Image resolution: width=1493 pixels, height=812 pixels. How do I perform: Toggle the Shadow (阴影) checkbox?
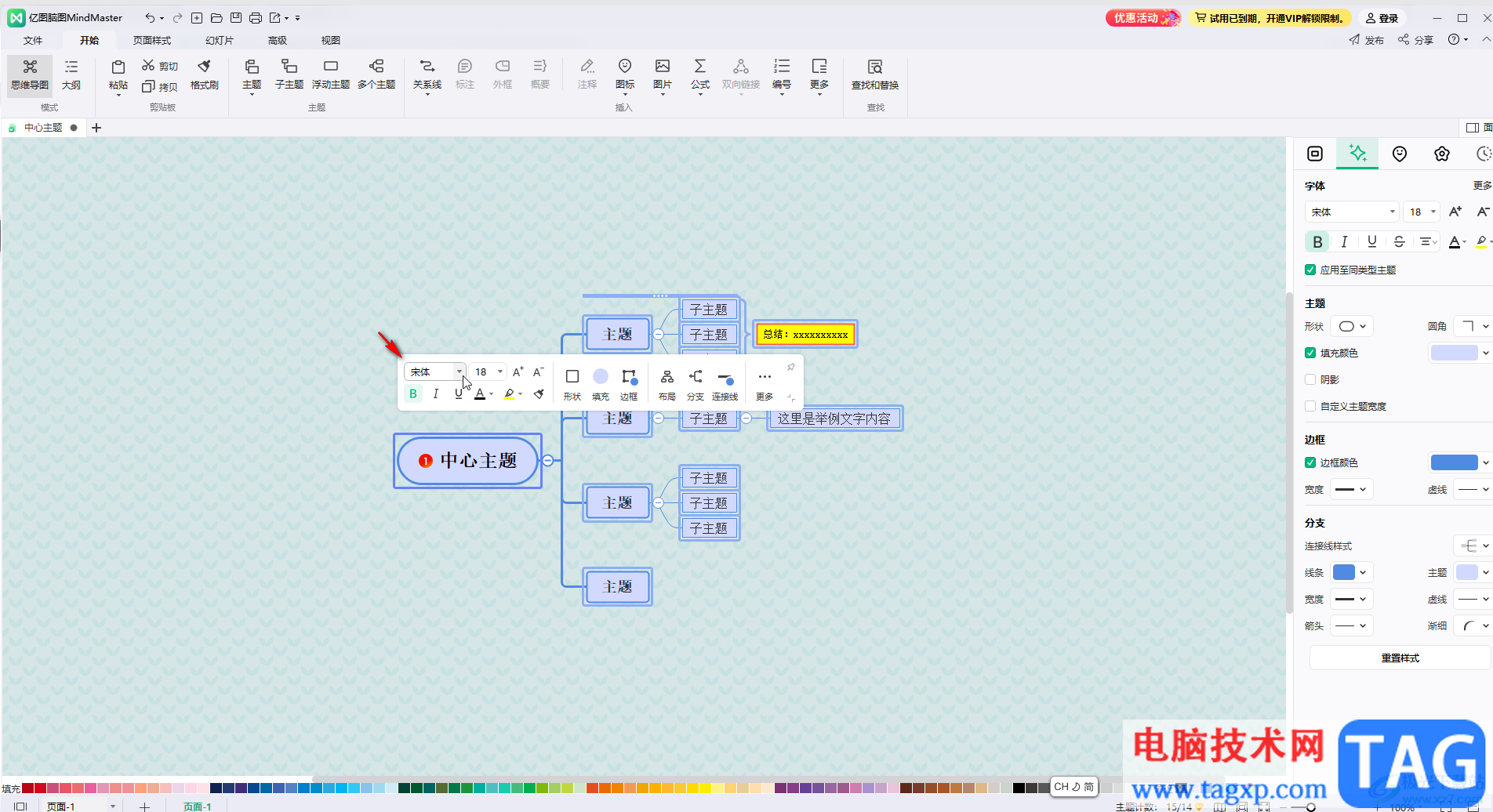coord(1310,379)
